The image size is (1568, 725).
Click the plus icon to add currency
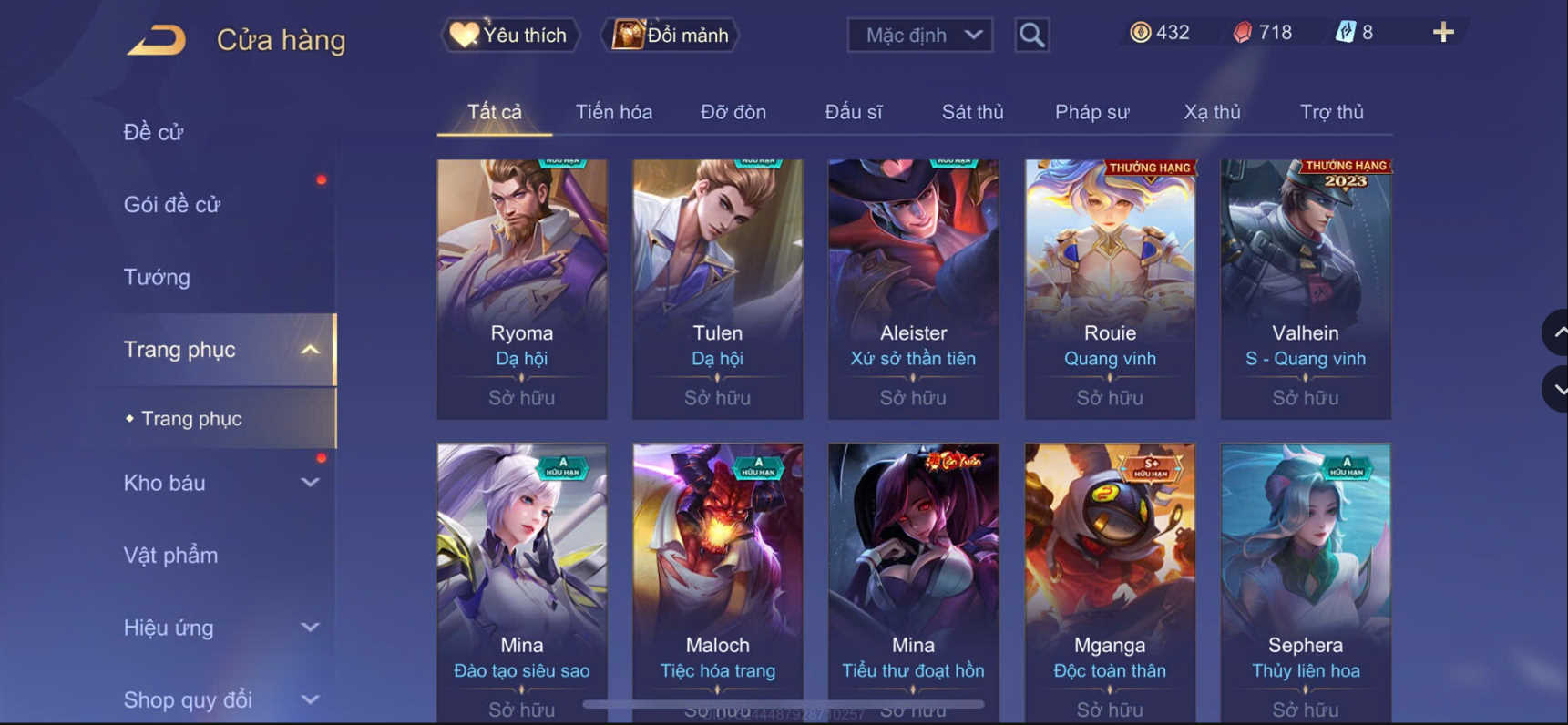(x=1443, y=33)
